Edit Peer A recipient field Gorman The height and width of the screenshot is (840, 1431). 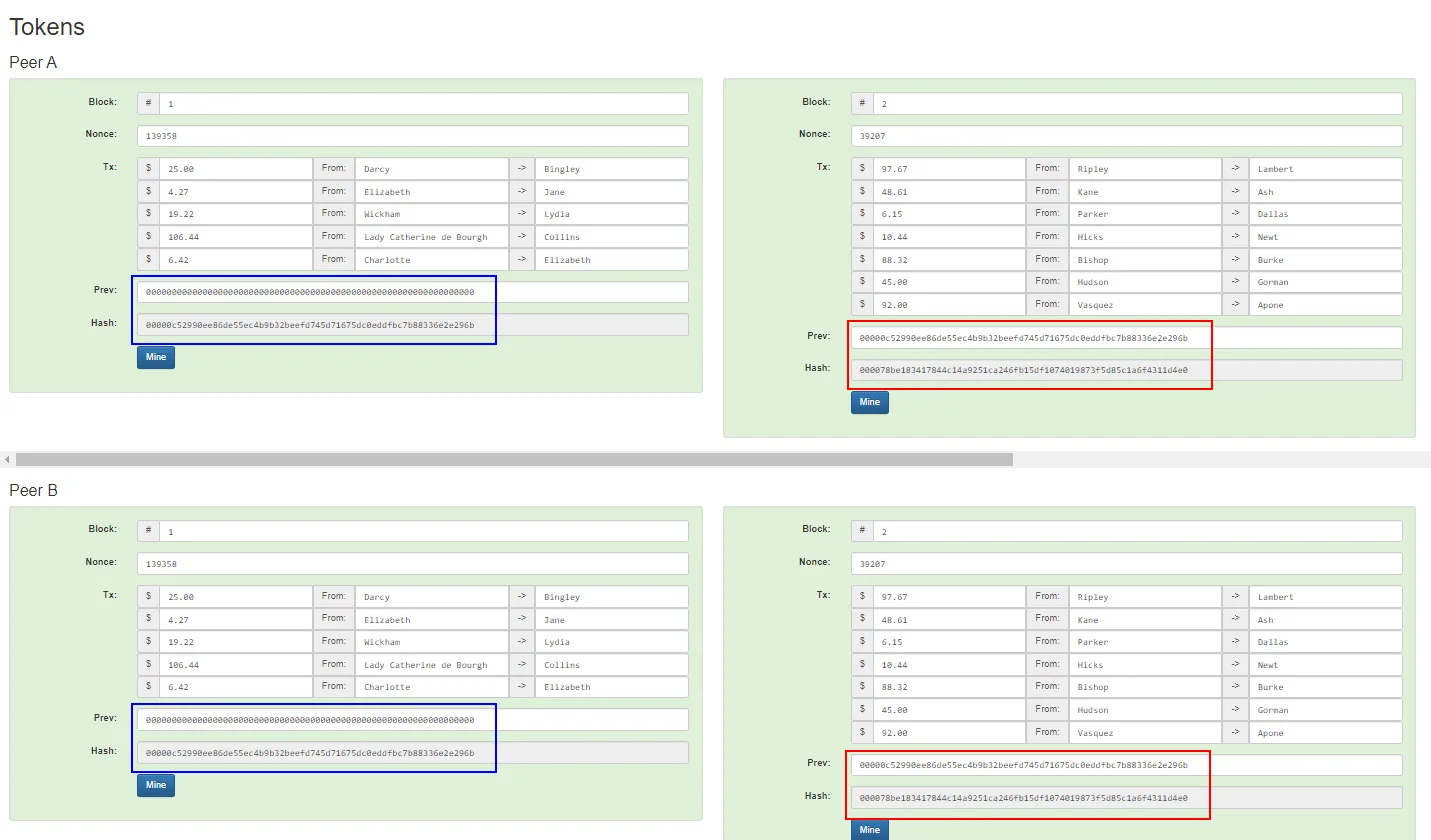pos(1326,282)
